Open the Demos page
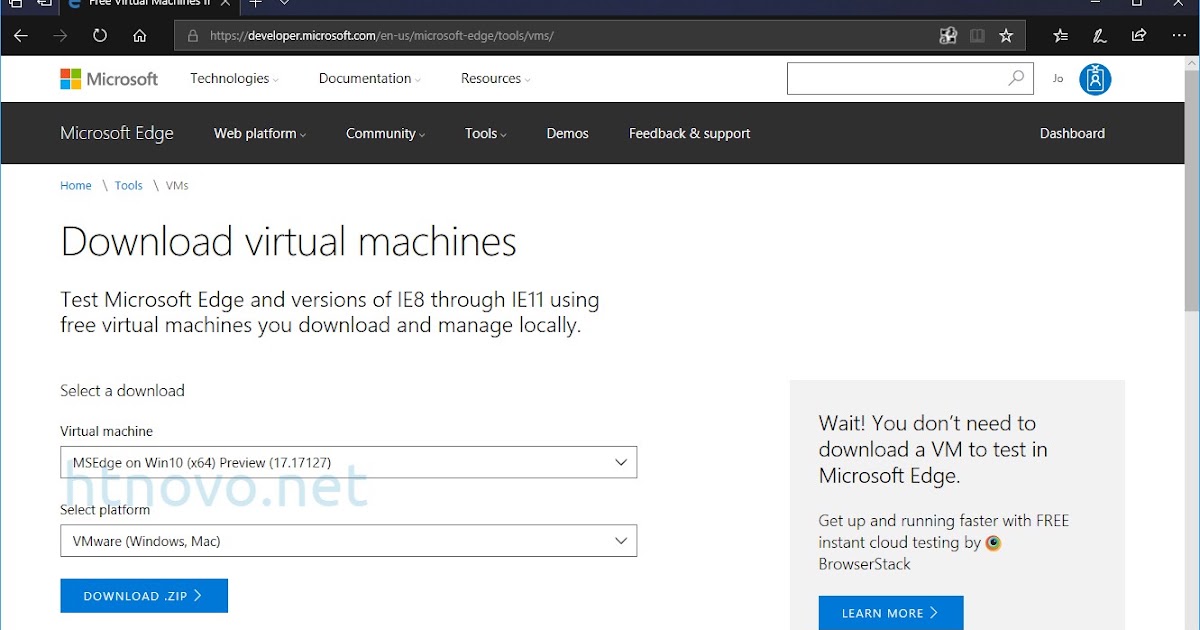Viewport: 1200px width, 630px height. pos(567,133)
